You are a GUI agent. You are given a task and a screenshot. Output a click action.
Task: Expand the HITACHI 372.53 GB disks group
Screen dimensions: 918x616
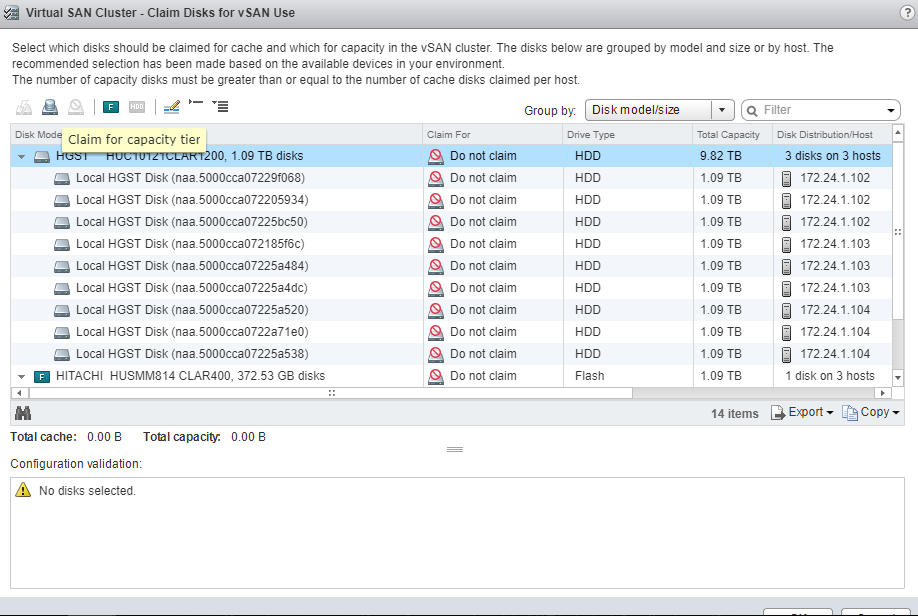pyautogui.click(x=21, y=377)
